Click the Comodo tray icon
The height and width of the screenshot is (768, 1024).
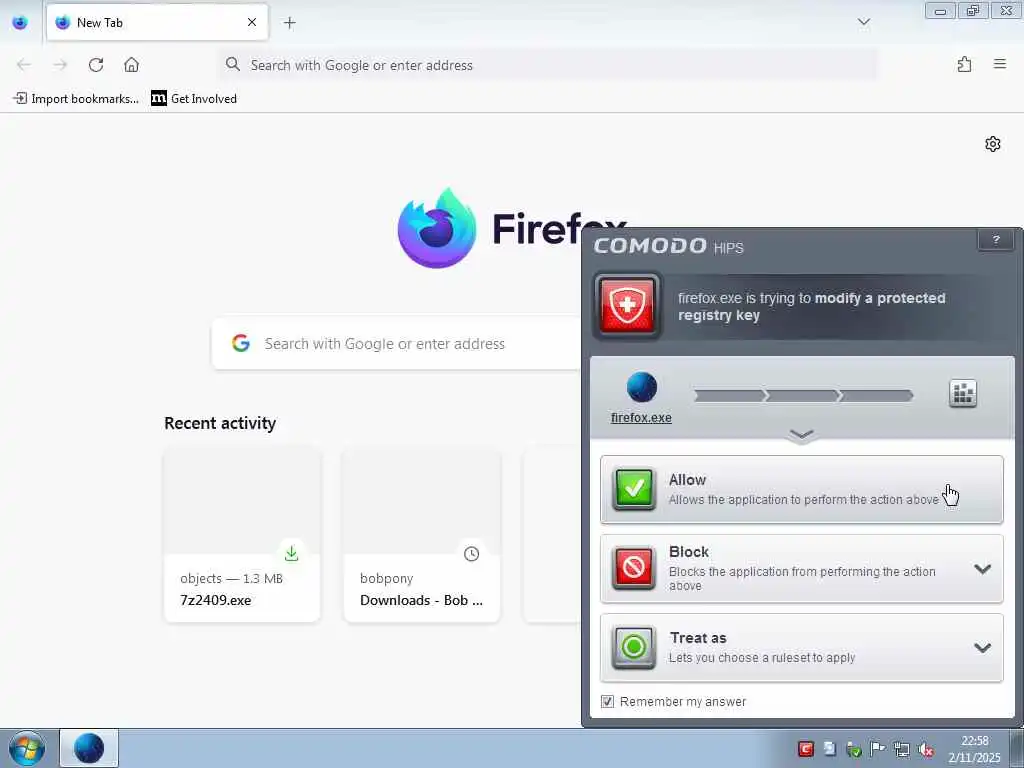click(x=806, y=749)
